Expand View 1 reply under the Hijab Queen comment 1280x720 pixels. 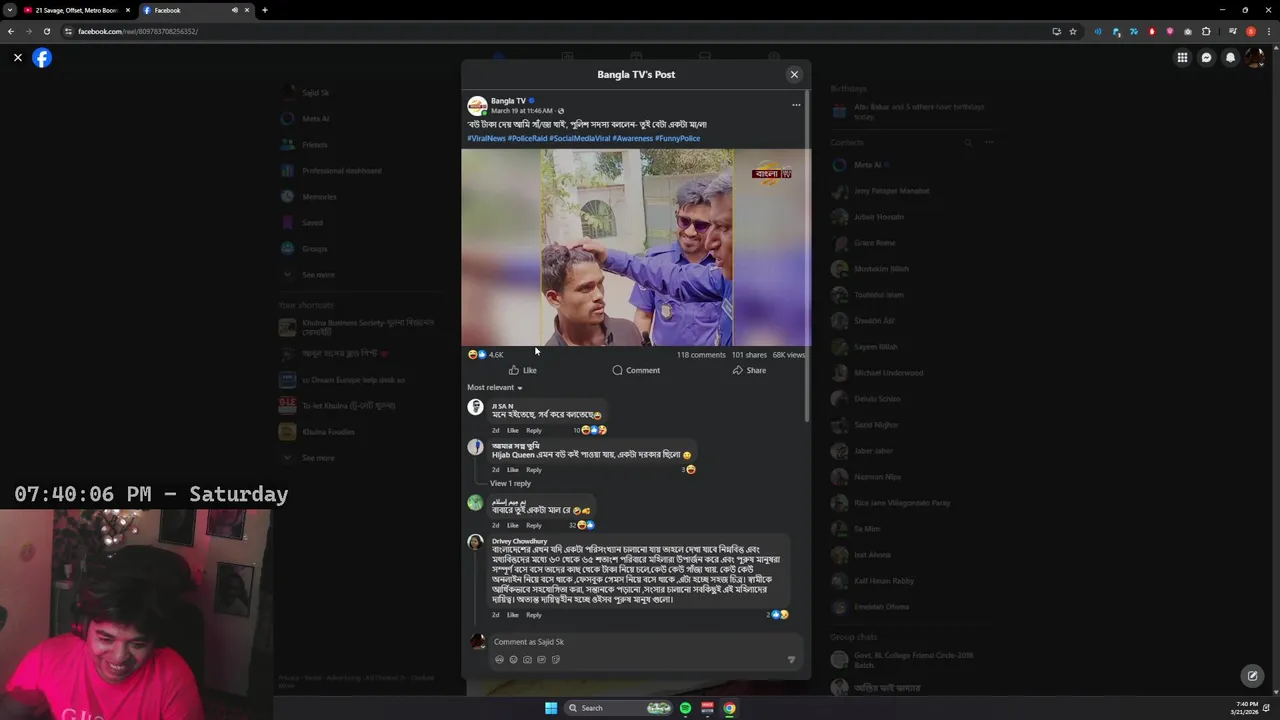pyautogui.click(x=510, y=483)
